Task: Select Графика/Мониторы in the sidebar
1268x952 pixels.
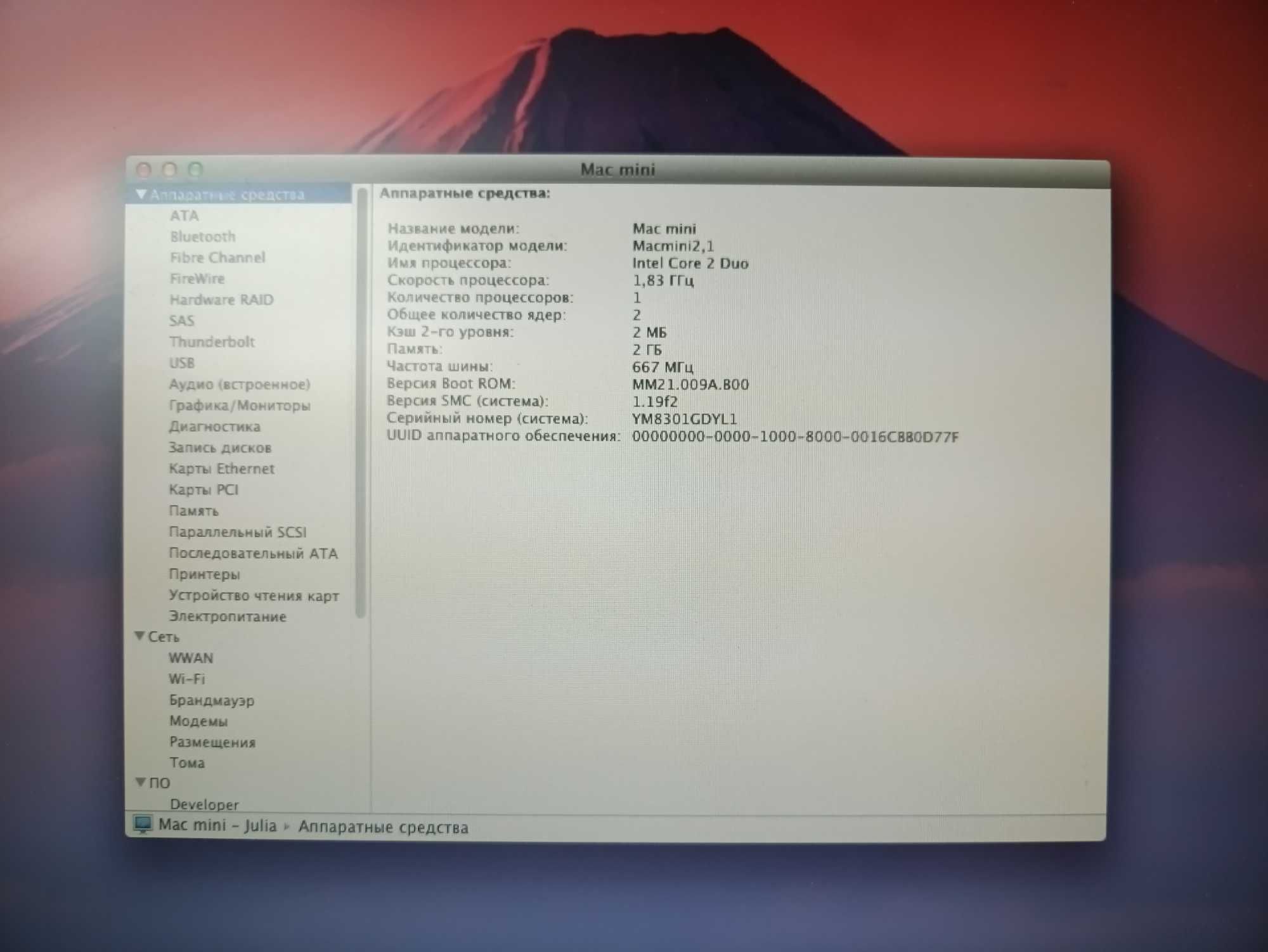Action: (239, 405)
